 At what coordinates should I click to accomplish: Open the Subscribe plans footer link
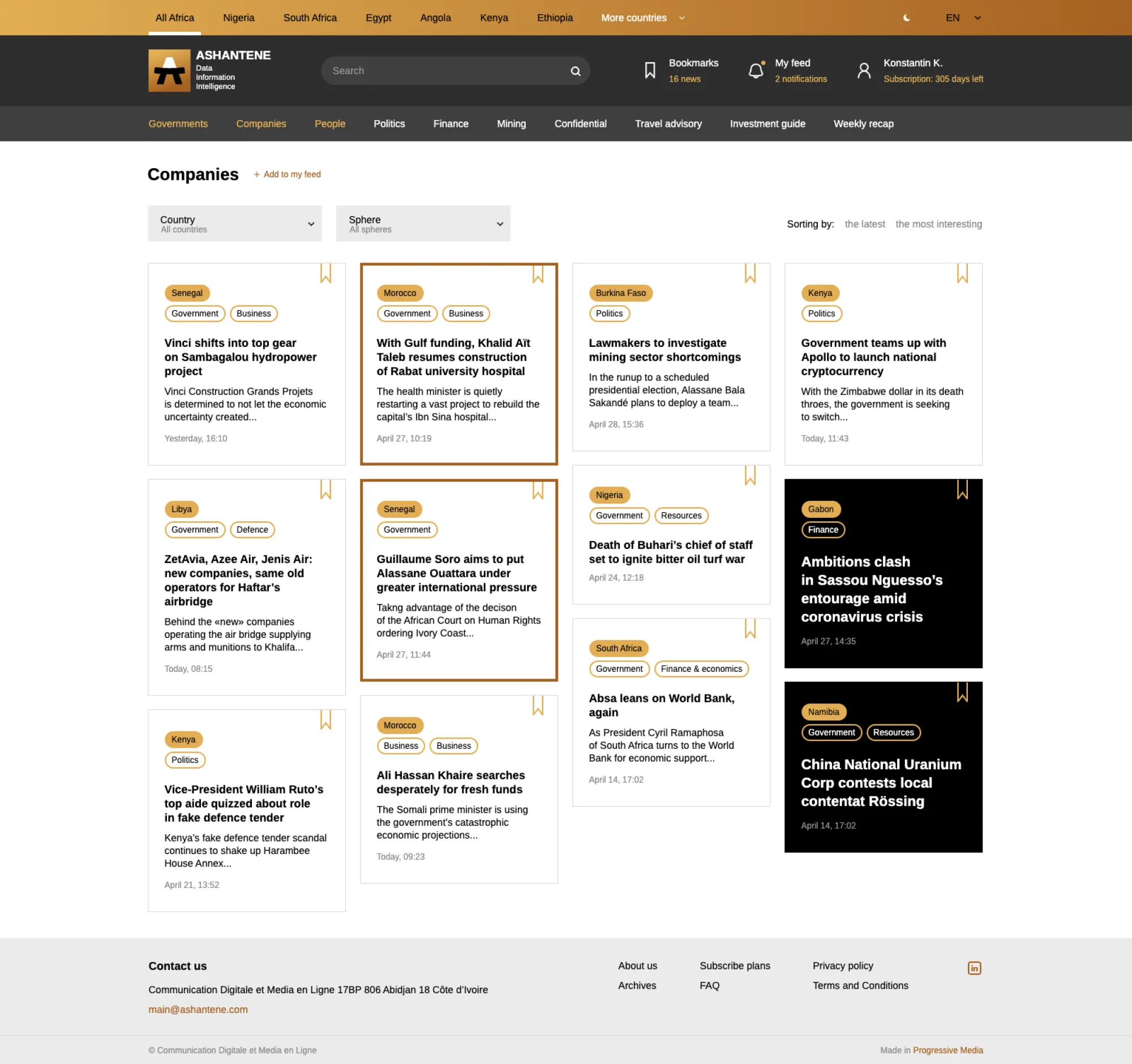pos(735,966)
